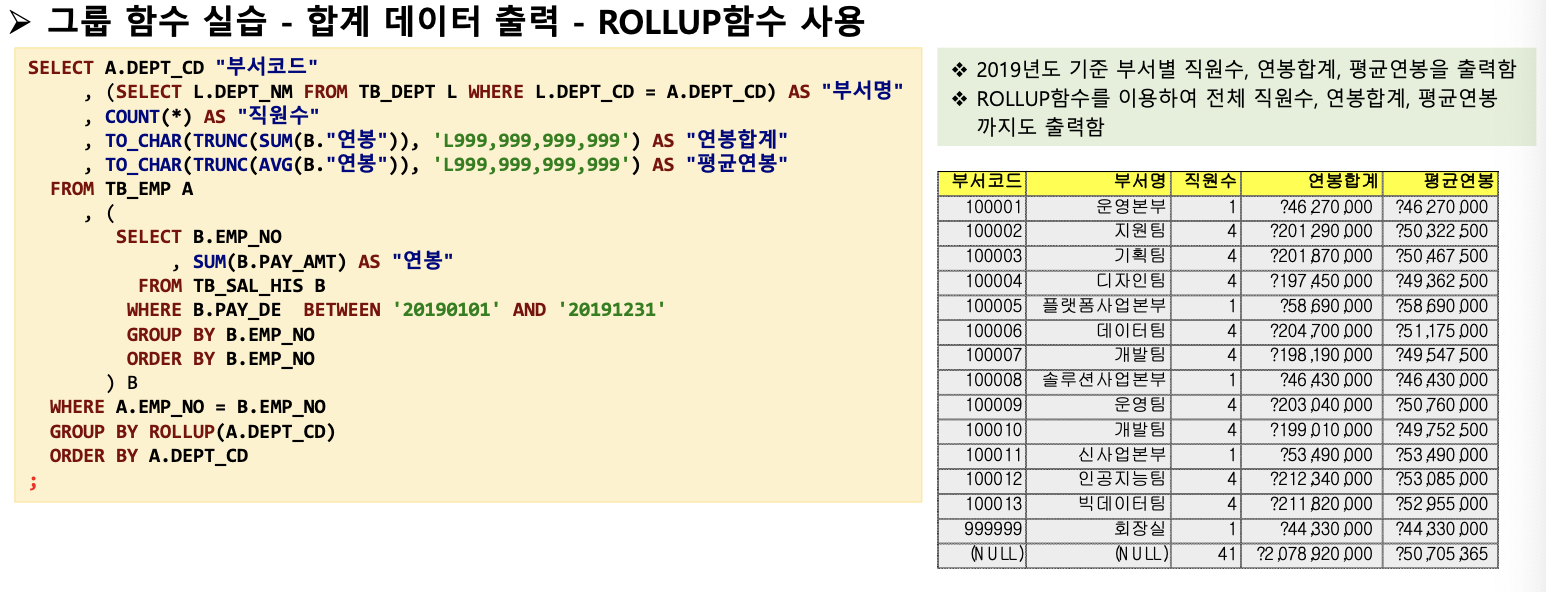Select department code cell 100006

click(982, 331)
